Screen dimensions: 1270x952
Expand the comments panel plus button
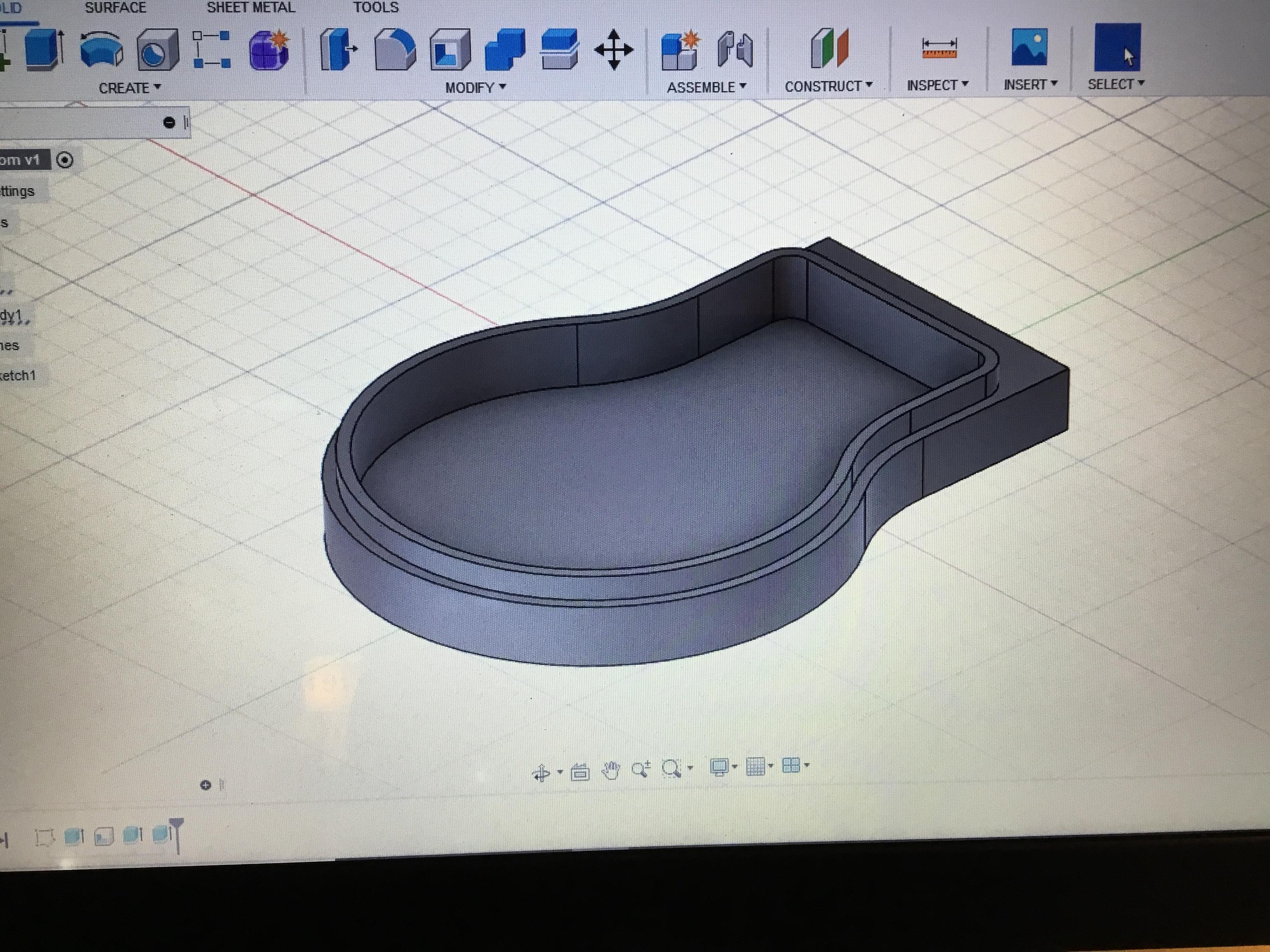pyautogui.click(x=205, y=784)
